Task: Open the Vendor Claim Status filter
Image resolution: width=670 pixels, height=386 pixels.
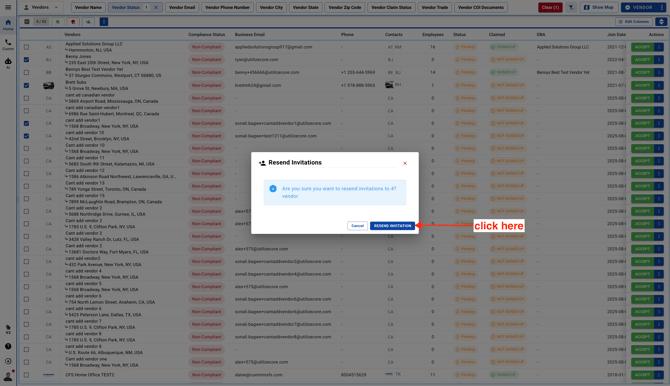Action: (391, 7)
